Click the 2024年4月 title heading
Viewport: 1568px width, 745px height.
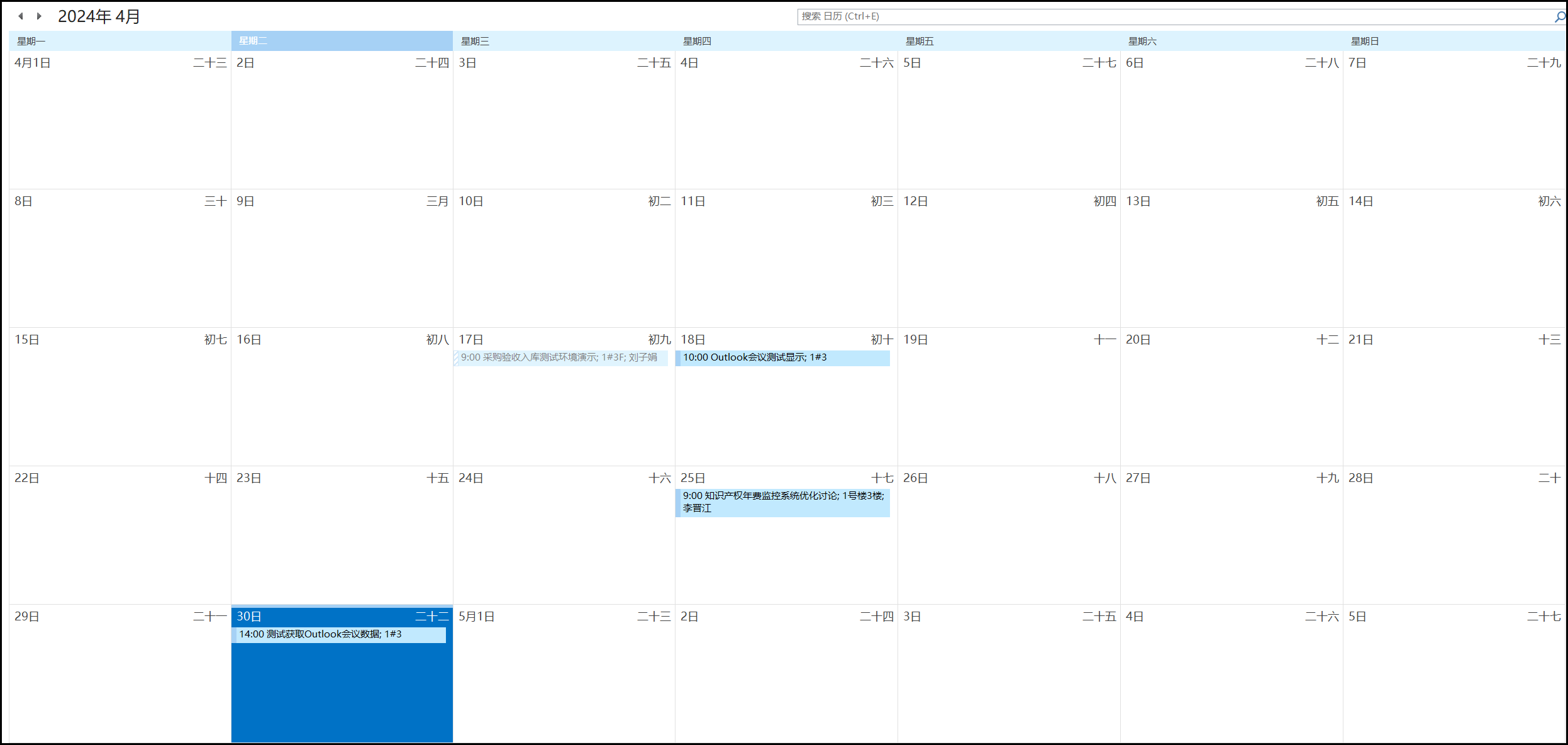click(x=99, y=16)
